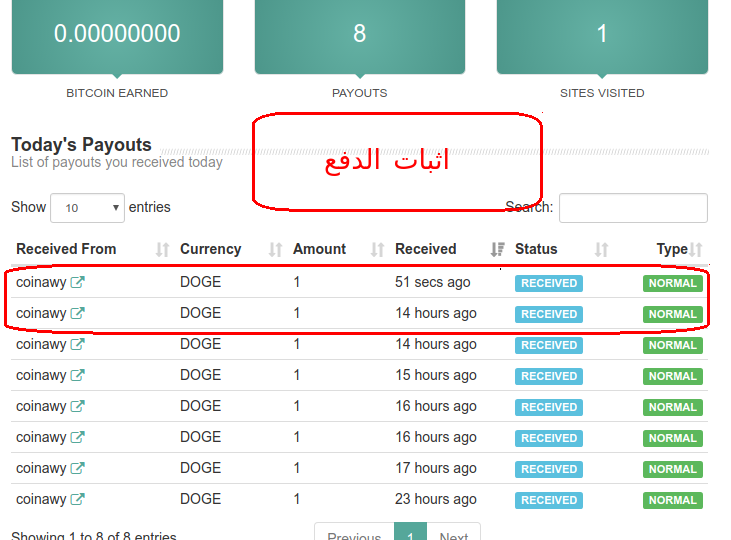The image size is (731, 540).
Task: Click the Sites Visited count 1 card
Action: [602, 36]
